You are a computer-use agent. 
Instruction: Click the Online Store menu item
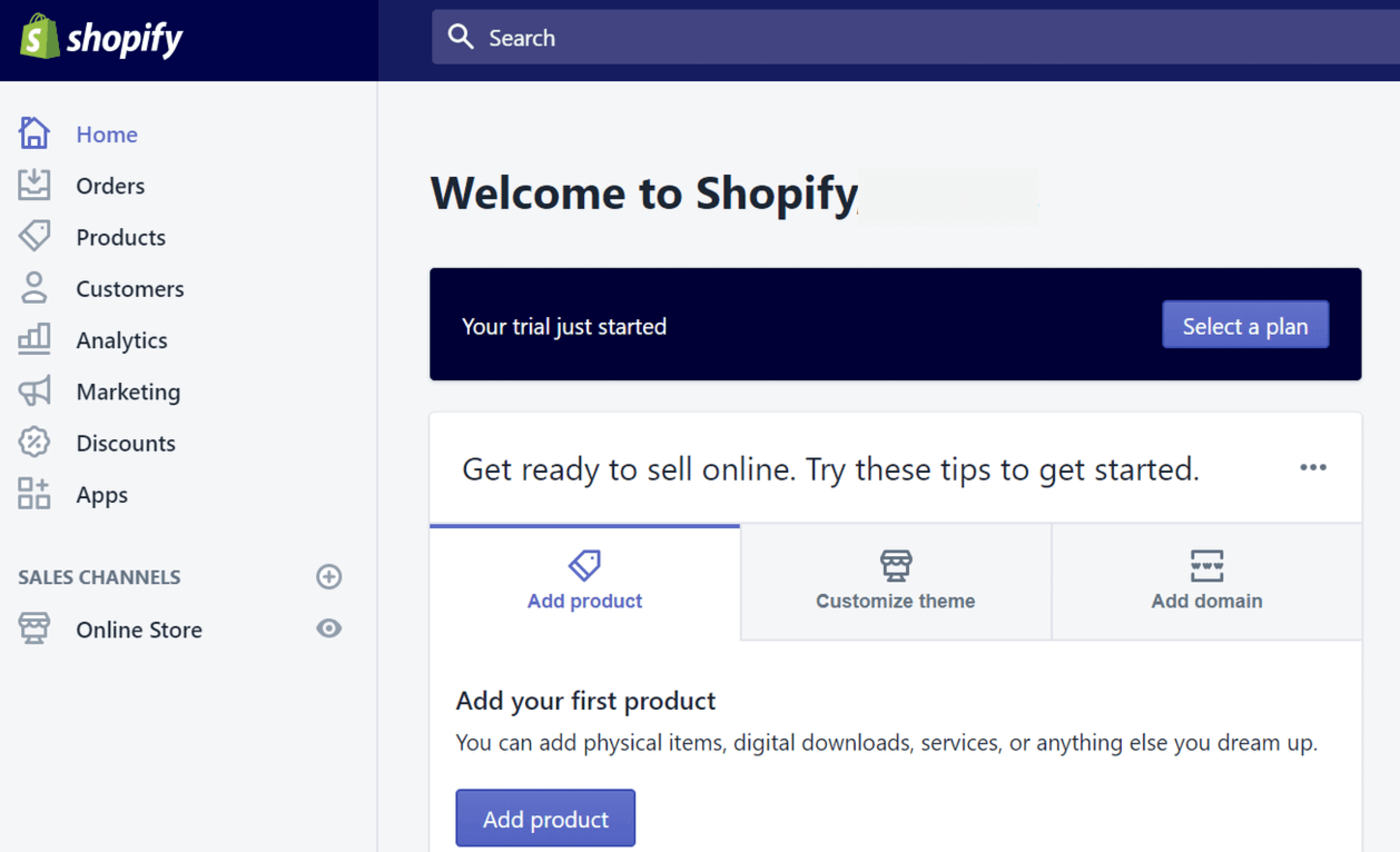pos(140,629)
